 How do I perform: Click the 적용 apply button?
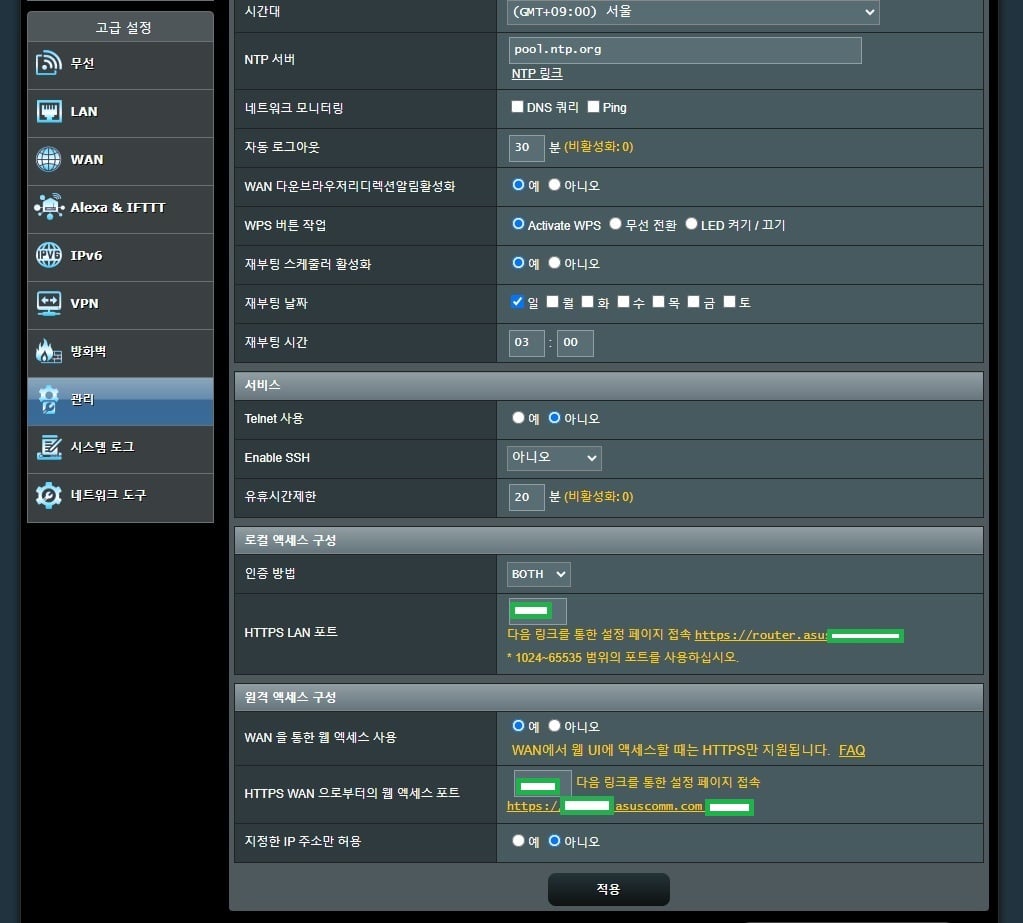click(x=609, y=889)
